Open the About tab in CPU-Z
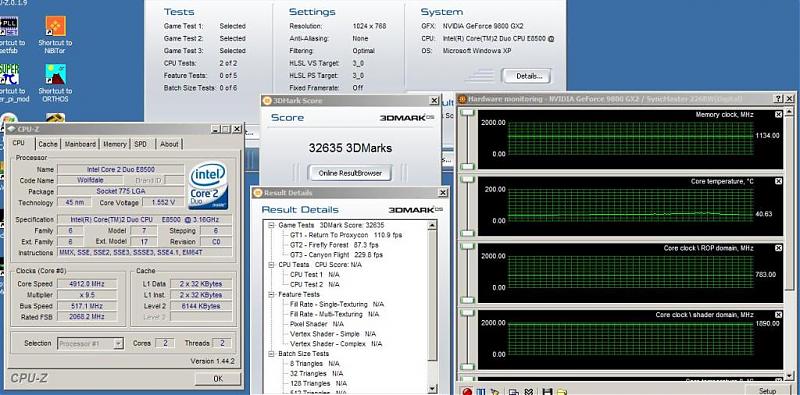 pyautogui.click(x=169, y=144)
